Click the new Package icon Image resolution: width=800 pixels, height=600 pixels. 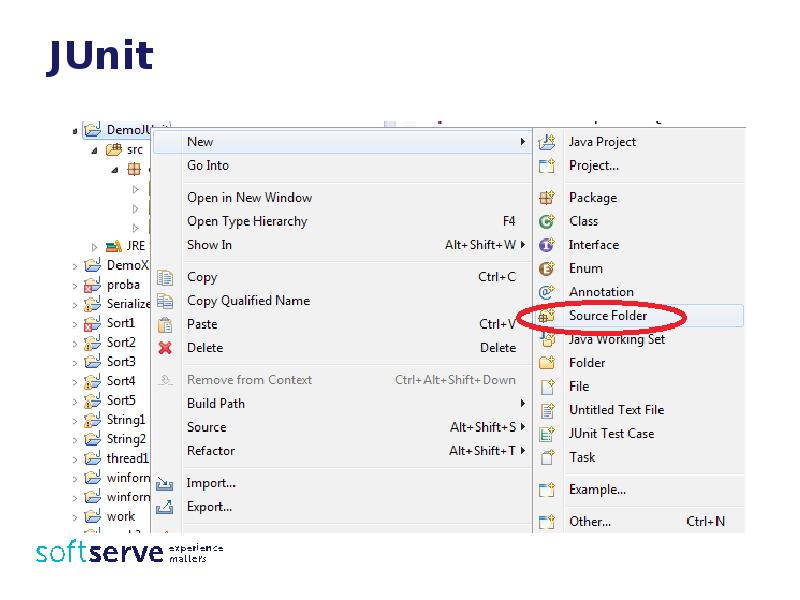pos(546,197)
